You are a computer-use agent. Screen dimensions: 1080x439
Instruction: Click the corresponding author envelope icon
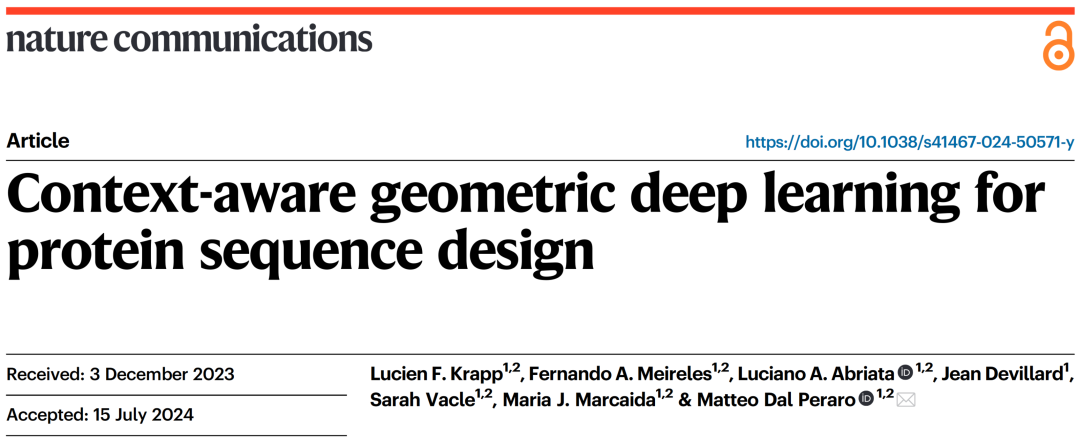point(906,400)
